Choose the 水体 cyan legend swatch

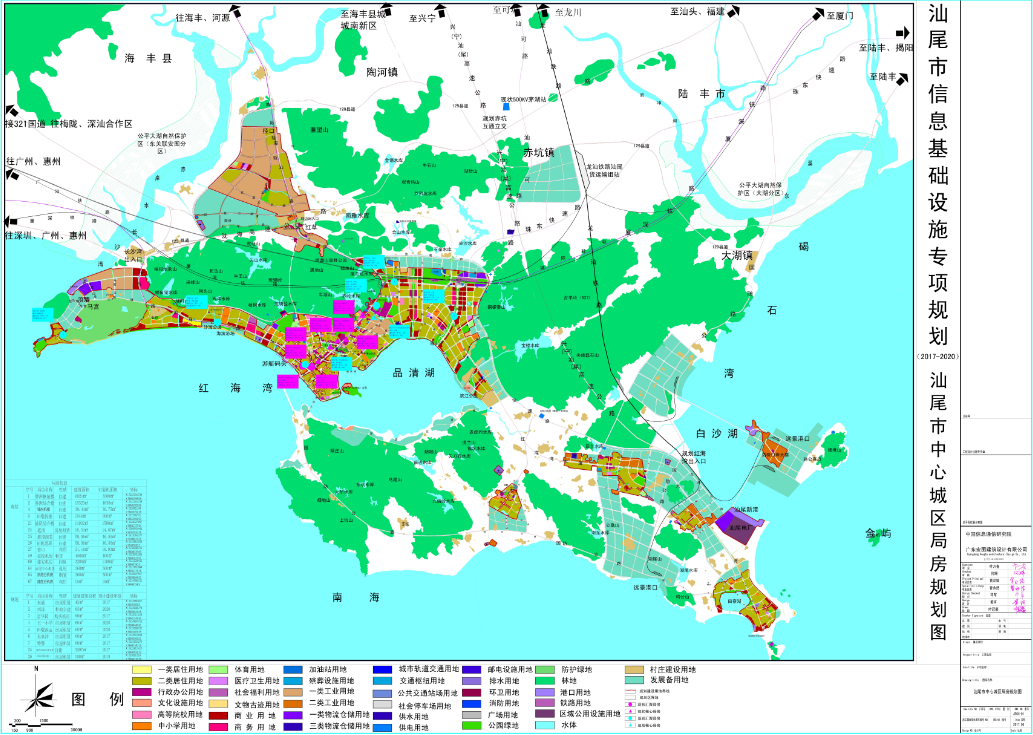point(546,727)
